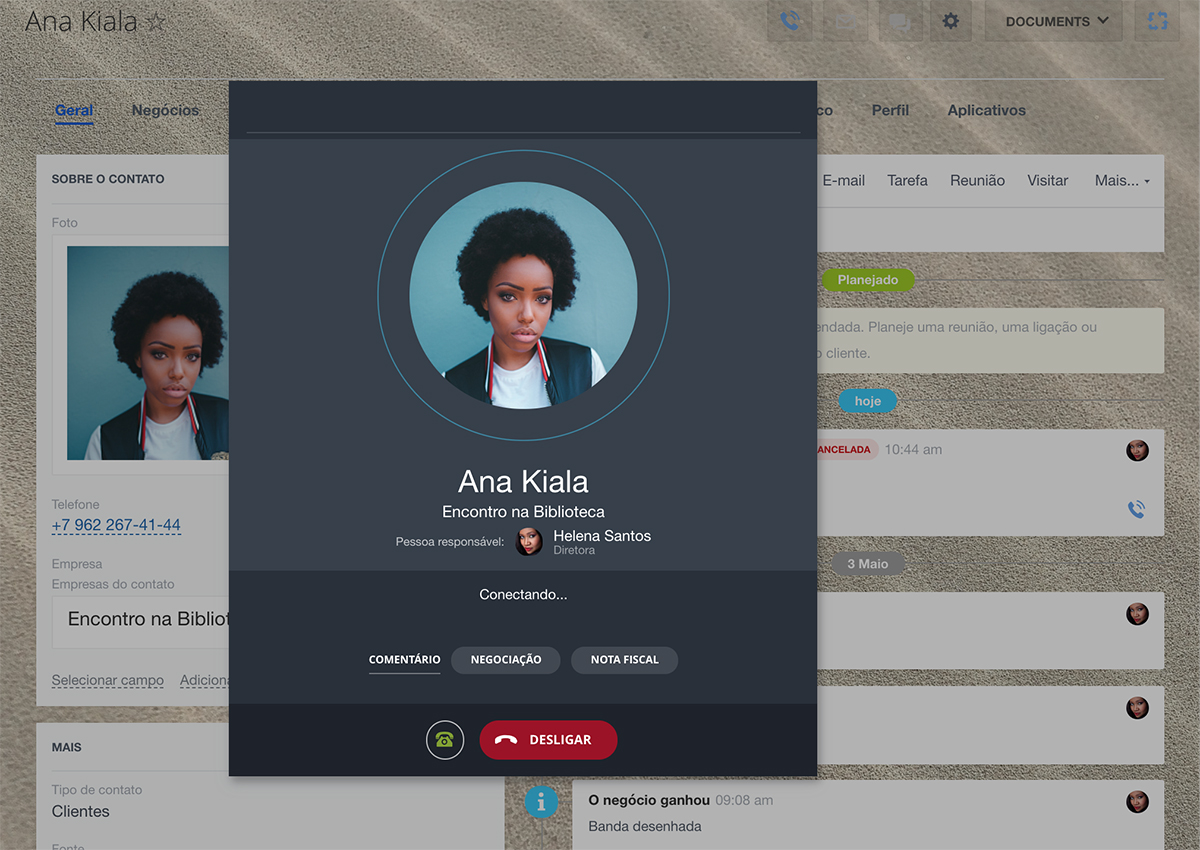Select the NEGOCIAÇÃO button in call window
The image size is (1200, 850).
point(506,660)
